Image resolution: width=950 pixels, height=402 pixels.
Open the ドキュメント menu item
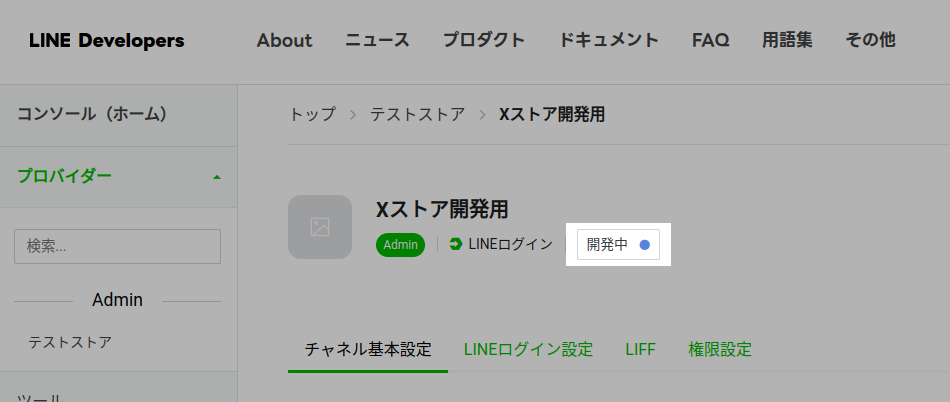[x=608, y=41]
